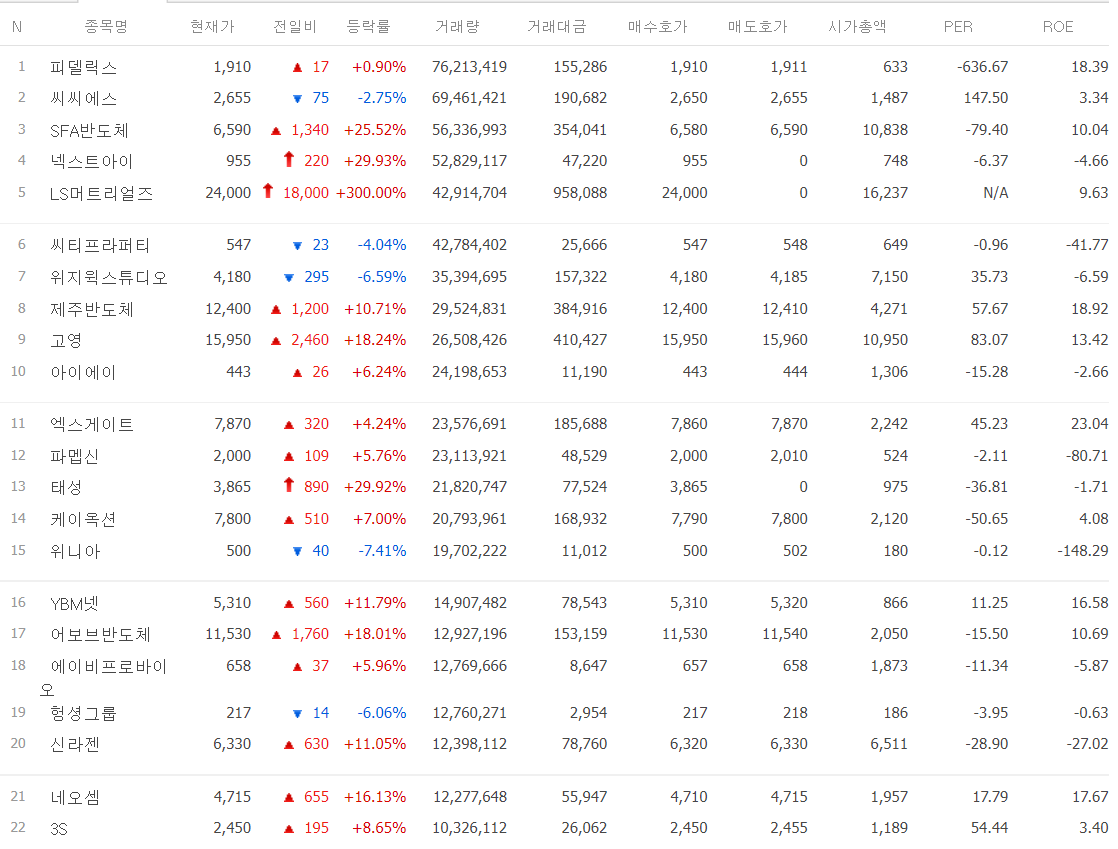
Task: Open the 엑스게이트 stock link
Action: pos(92,425)
